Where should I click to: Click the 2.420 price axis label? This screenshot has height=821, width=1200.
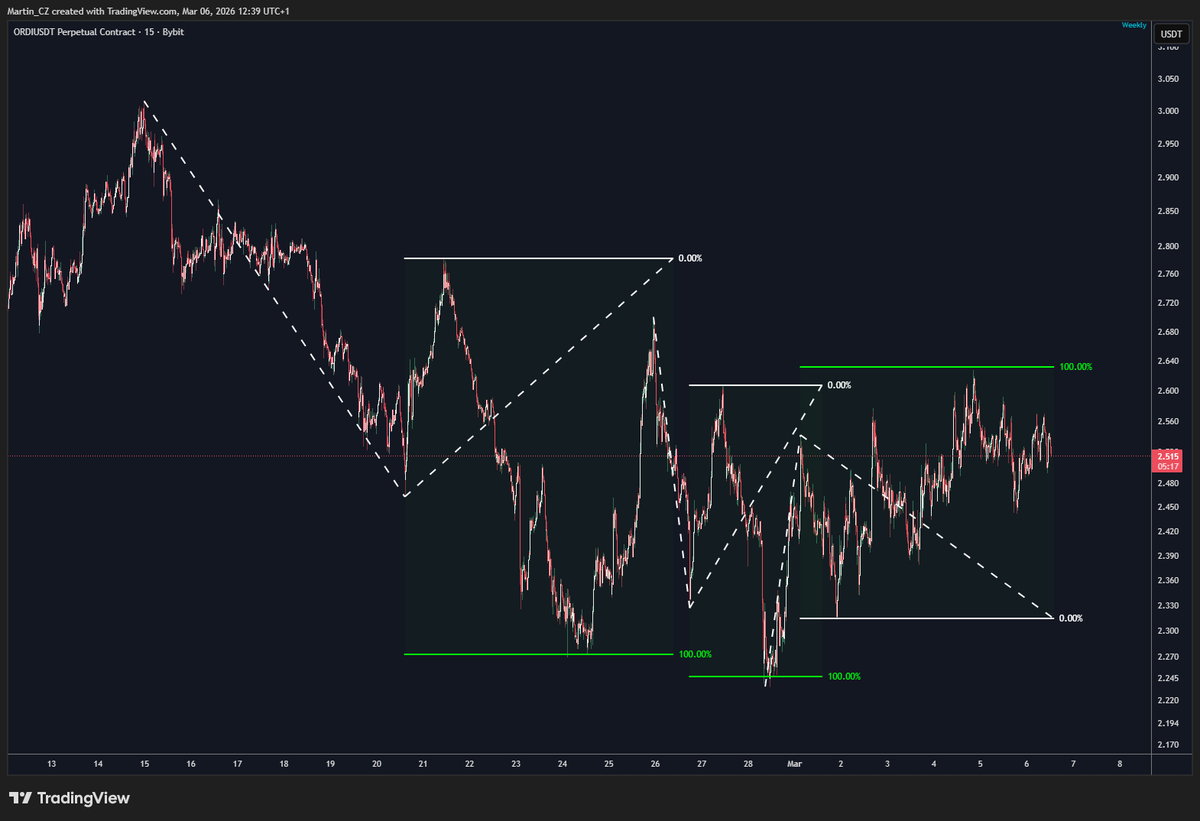1168,532
